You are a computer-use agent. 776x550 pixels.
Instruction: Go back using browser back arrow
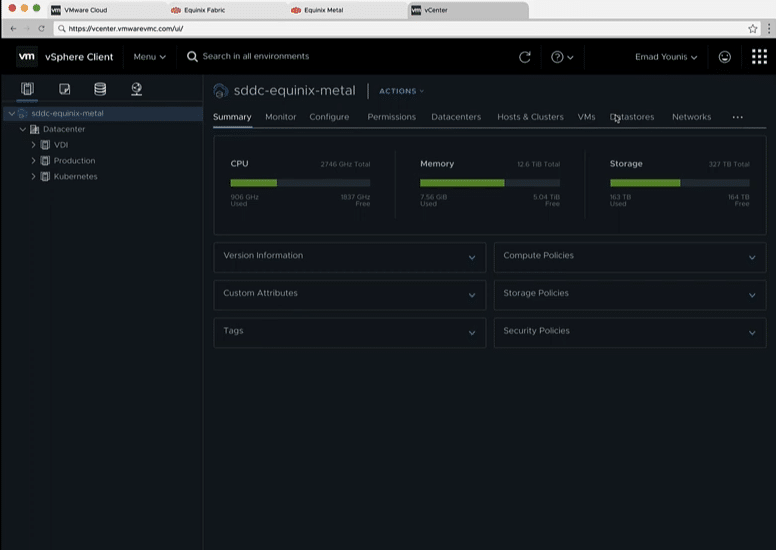pos(13,29)
